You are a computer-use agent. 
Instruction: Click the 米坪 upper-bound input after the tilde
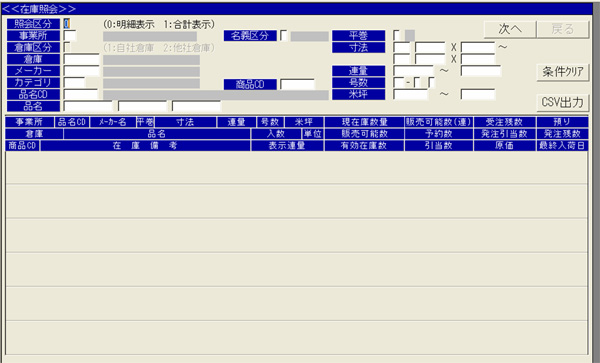pyautogui.click(x=478, y=94)
